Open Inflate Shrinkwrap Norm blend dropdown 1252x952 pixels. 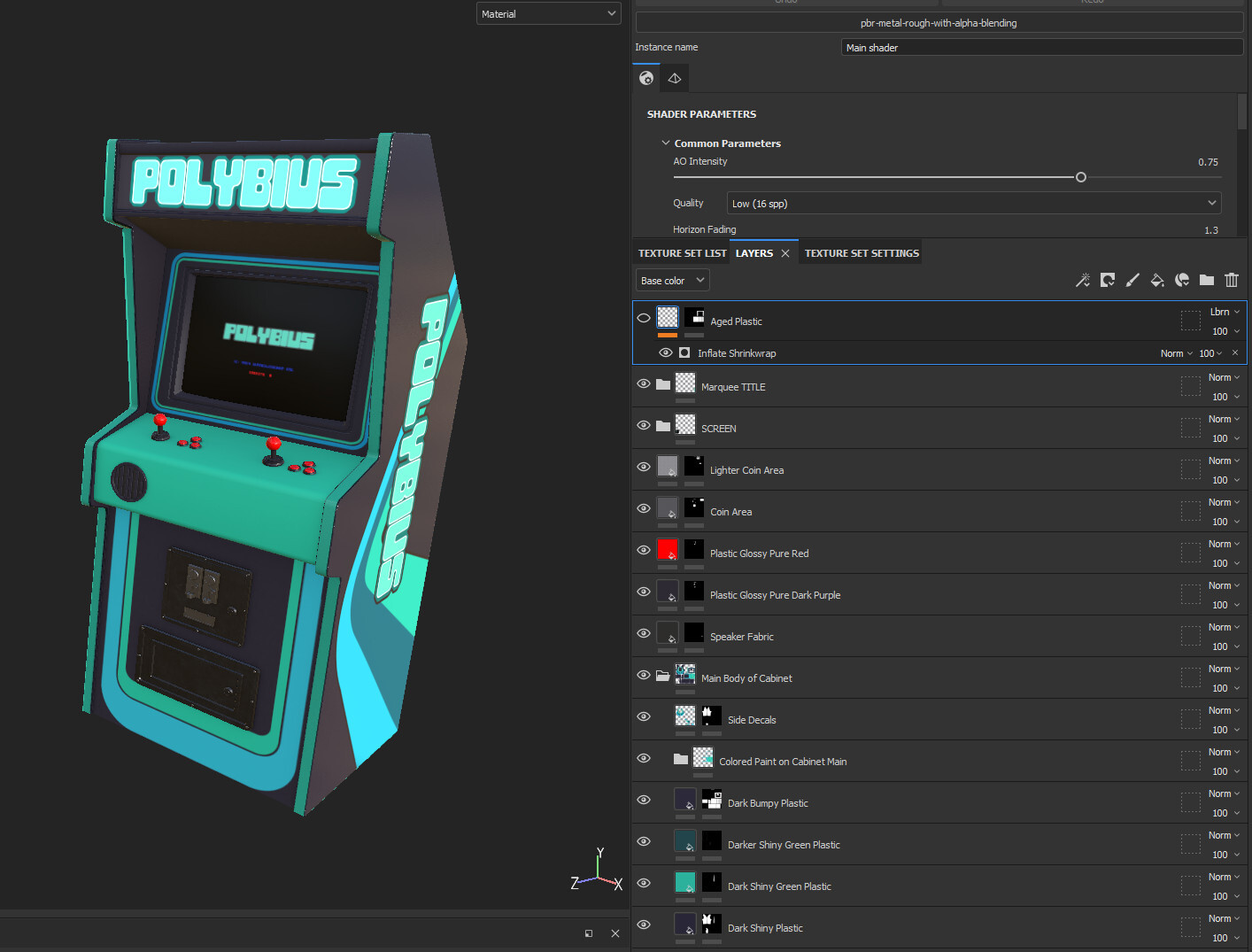(1177, 353)
